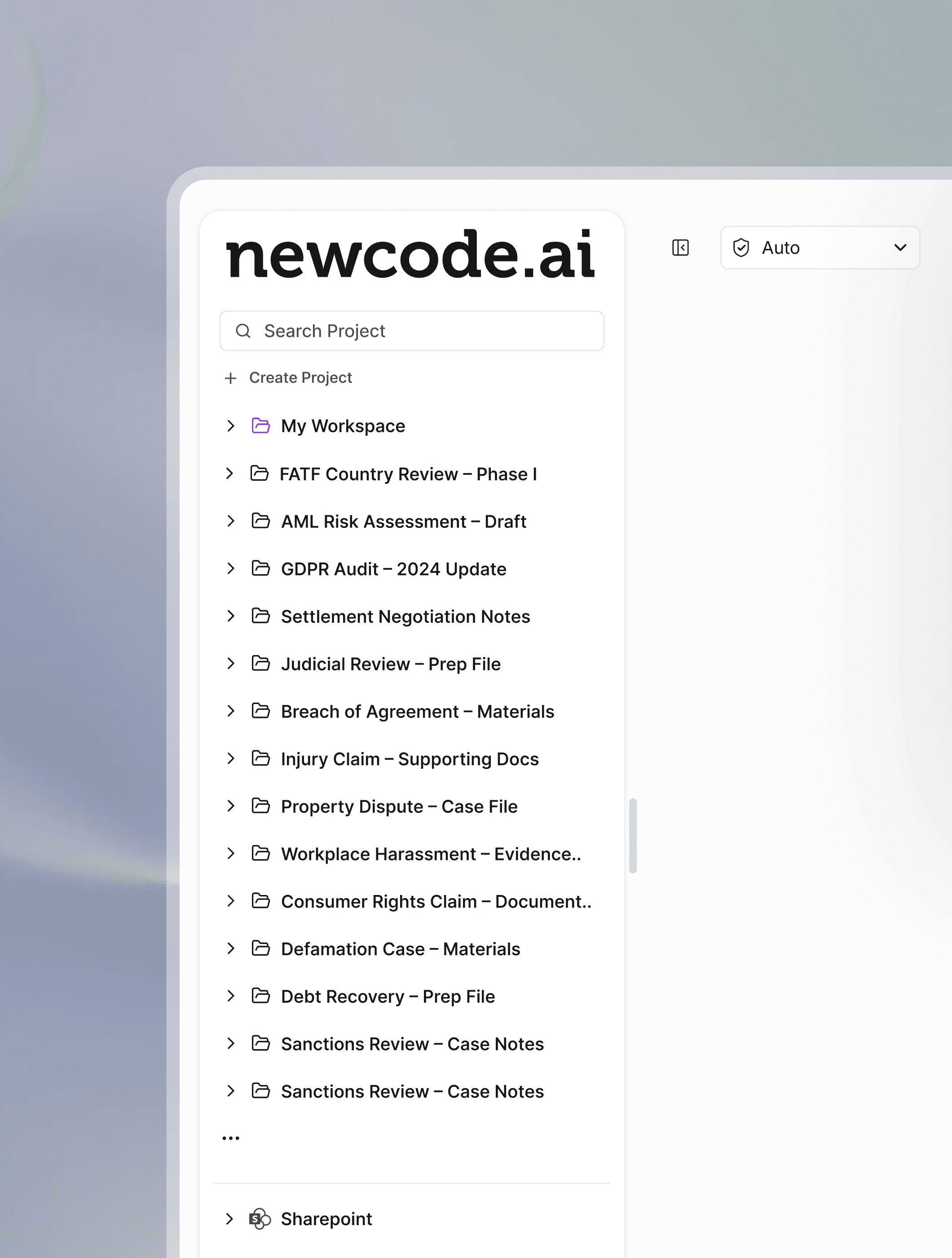The image size is (952, 1258).
Task: Click the project list scrollbar thumb
Action: click(x=633, y=835)
